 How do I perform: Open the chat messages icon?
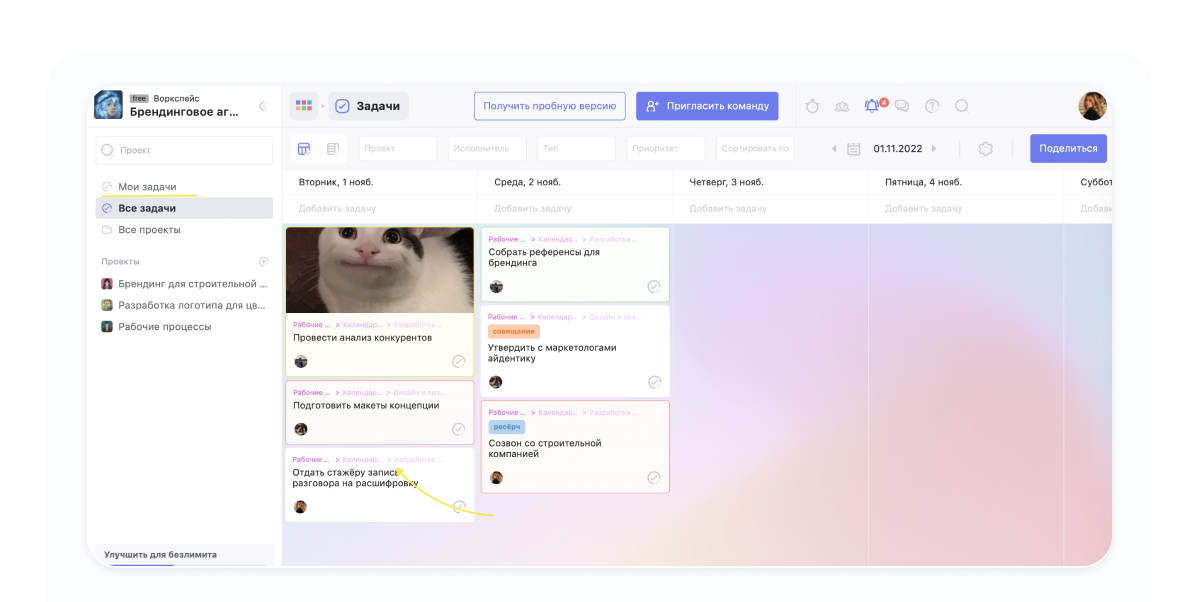point(902,106)
